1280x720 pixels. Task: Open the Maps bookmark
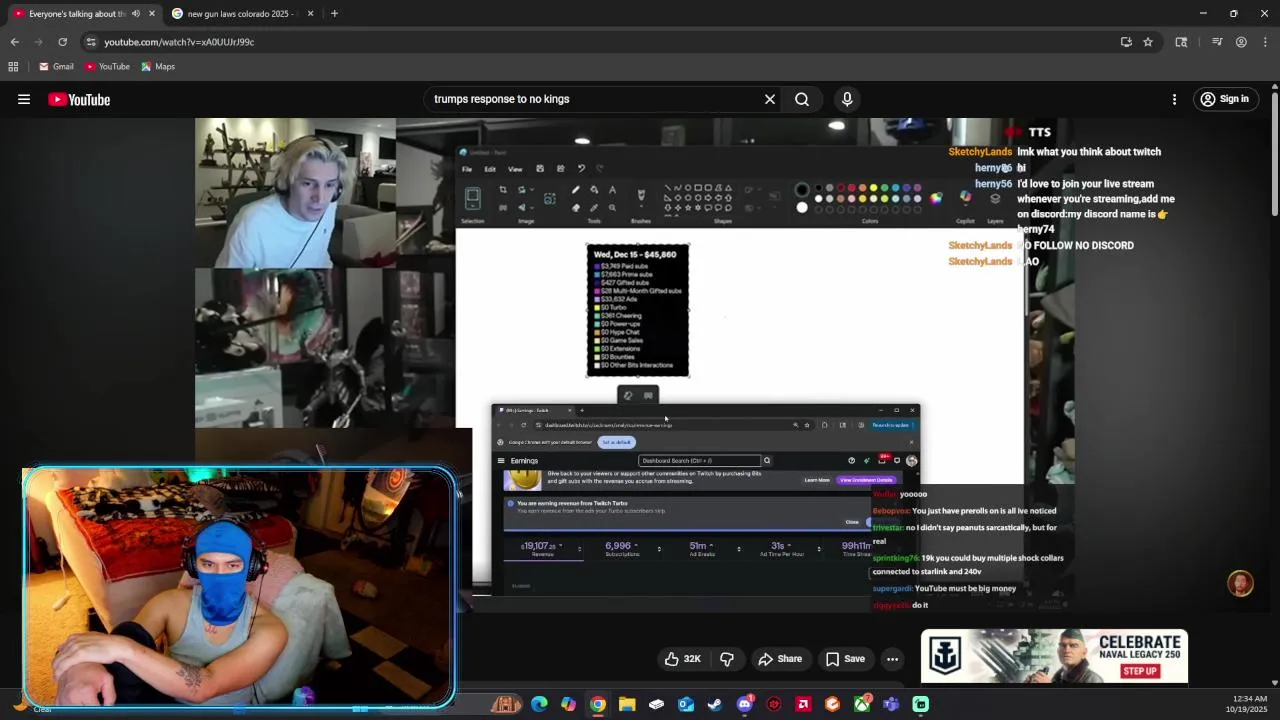pyautogui.click(x=158, y=67)
